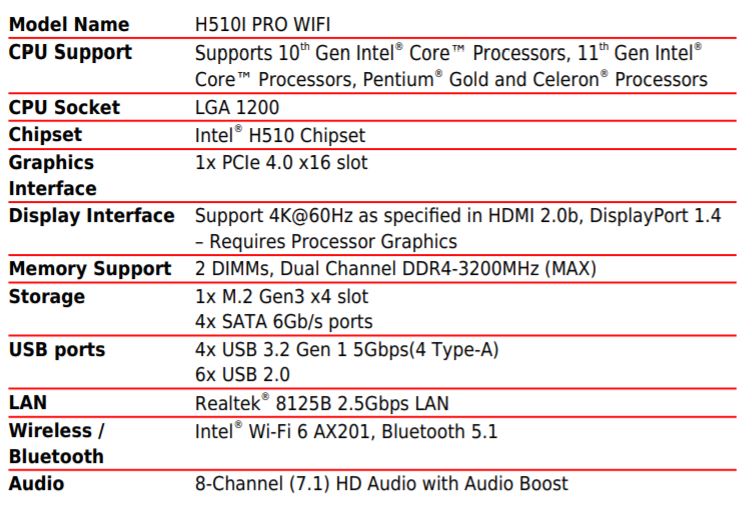Click the LGA 1200 socket value
The image size is (752, 513).
(x=237, y=107)
